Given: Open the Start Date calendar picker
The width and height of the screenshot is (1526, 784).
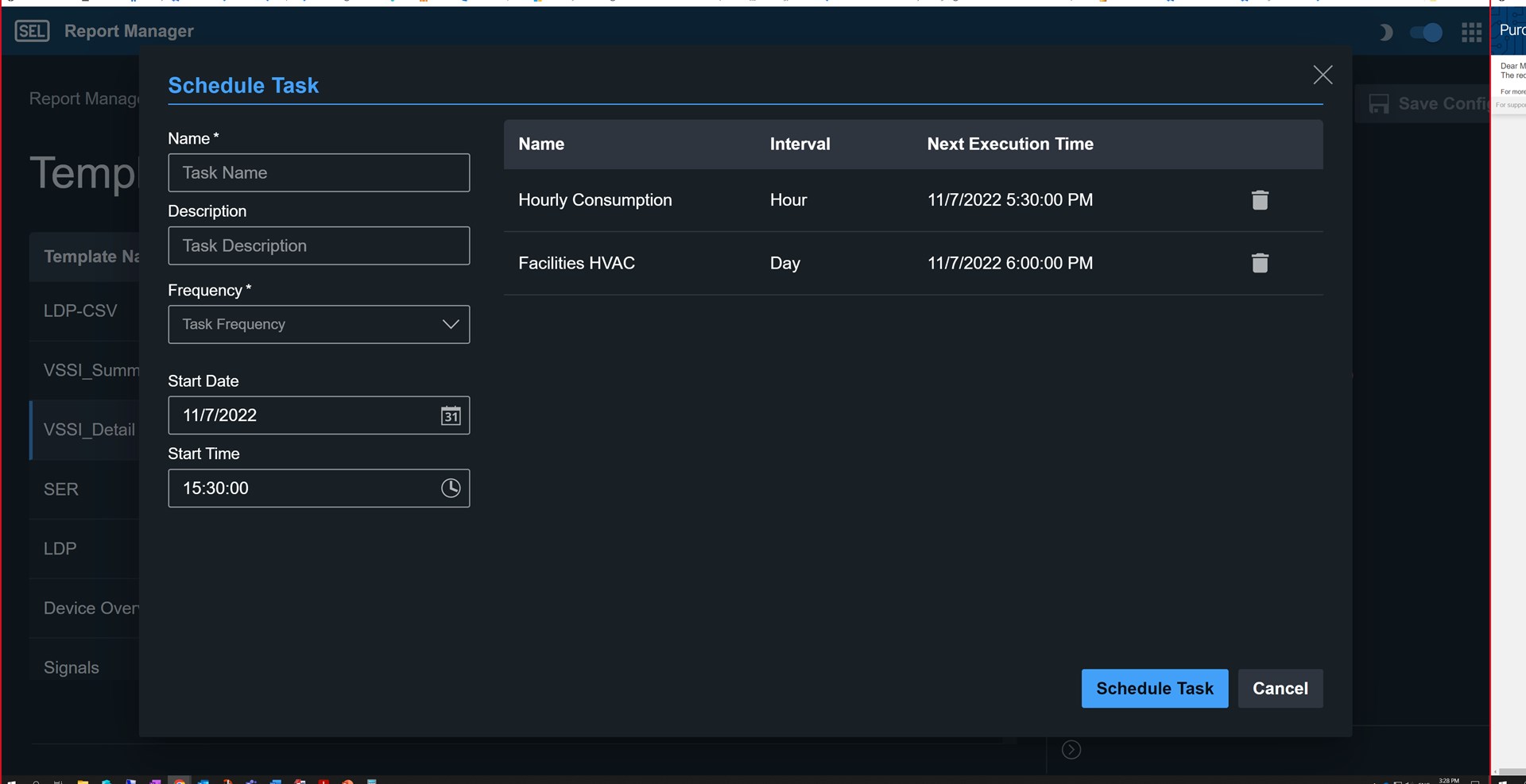Looking at the screenshot, I should [x=451, y=415].
